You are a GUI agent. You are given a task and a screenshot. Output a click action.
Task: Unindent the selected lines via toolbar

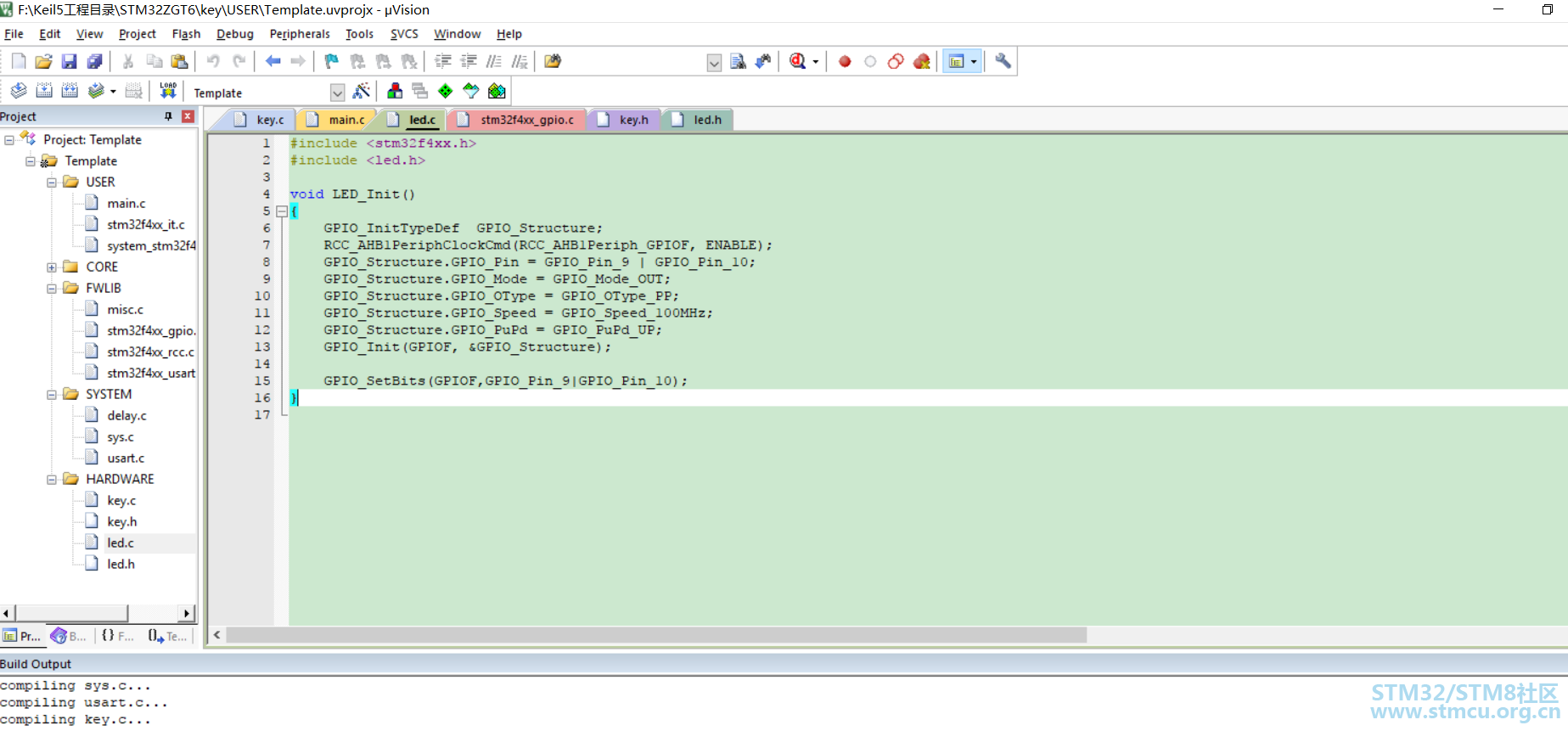pyautogui.click(x=468, y=61)
